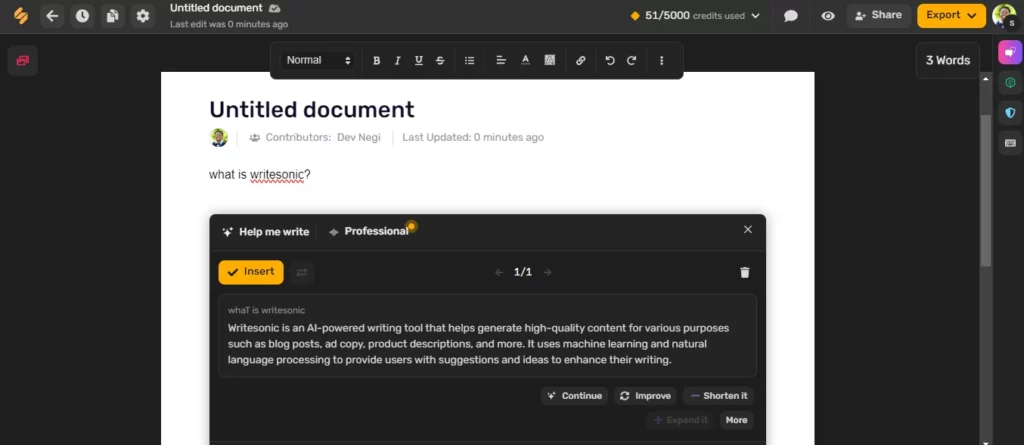The image size is (1024, 445).
Task: Toggle underline formatting
Action: pyautogui.click(x=419, y=61)
